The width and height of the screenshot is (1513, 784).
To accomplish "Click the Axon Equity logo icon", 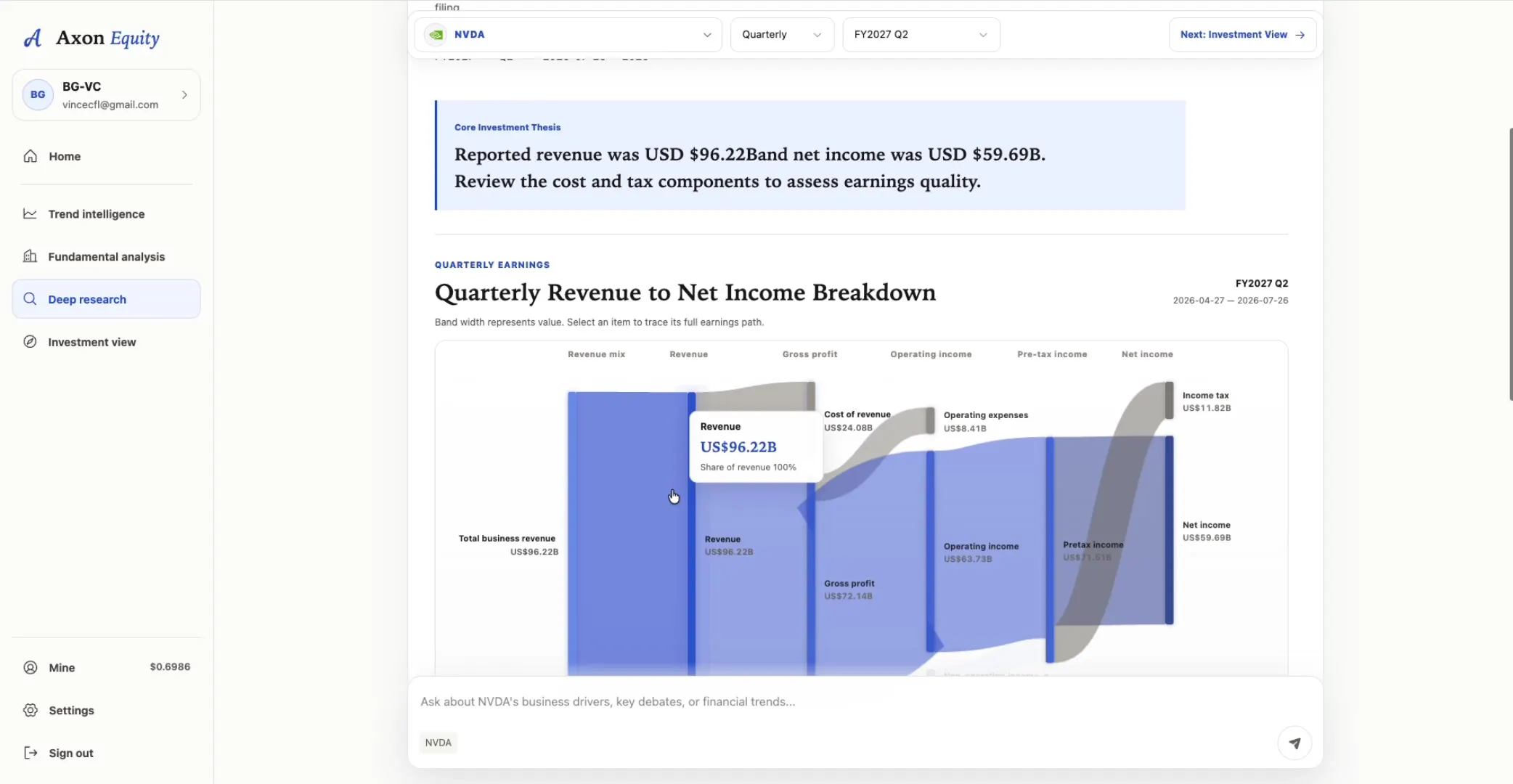I will 33,38.
